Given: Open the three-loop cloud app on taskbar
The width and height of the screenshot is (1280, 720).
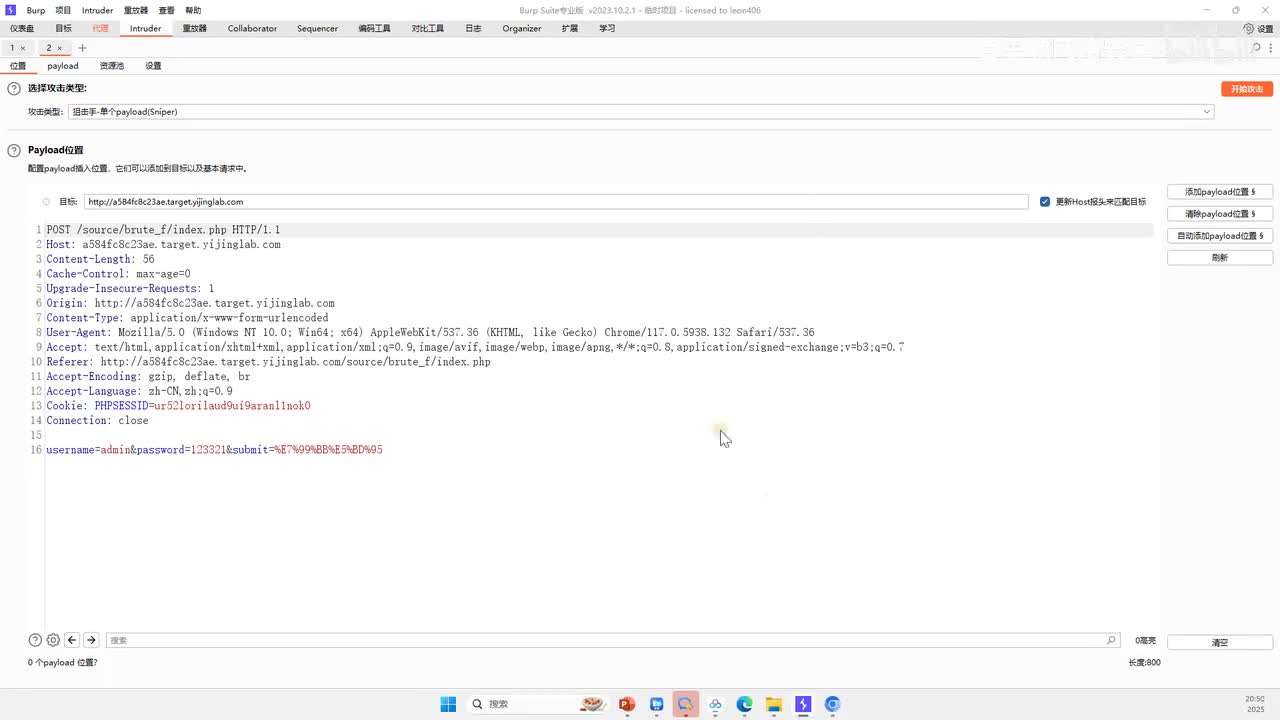Looking at the screenshot, I should click(x=715, y=704).
